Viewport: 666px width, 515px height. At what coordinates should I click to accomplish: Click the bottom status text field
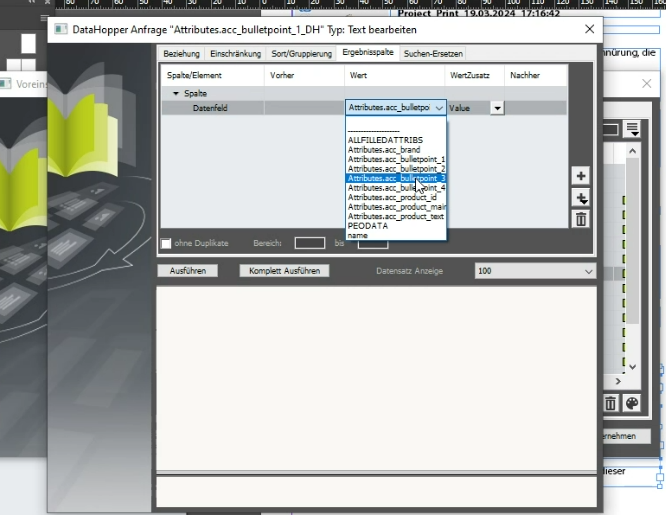pyautogui.click(x=376, y=491)
